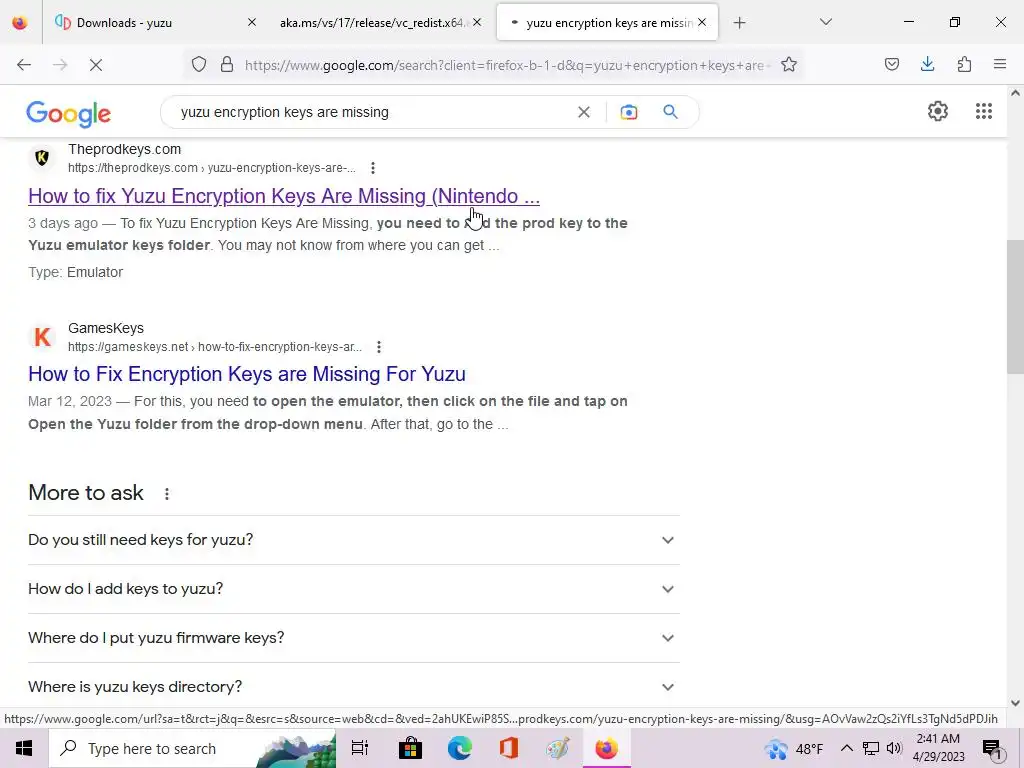Click the scrollbar down arrow
The width and height of the screenshot is (1024, 768).
coord(1015,703)
